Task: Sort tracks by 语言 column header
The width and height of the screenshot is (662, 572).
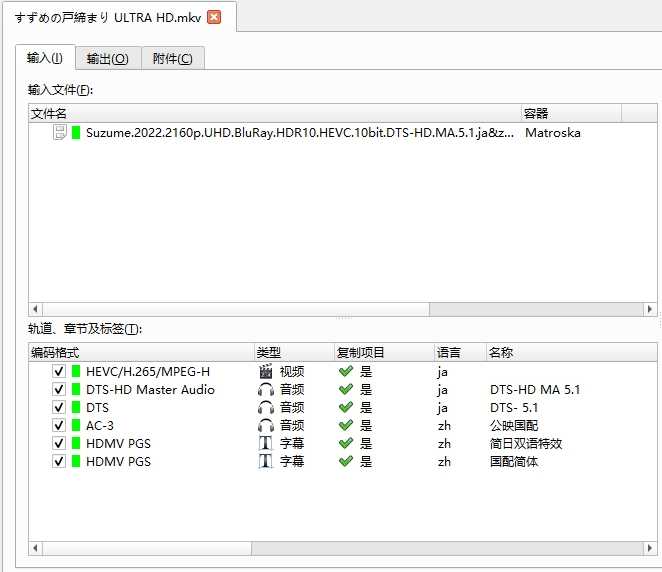Action: point(460,352)
